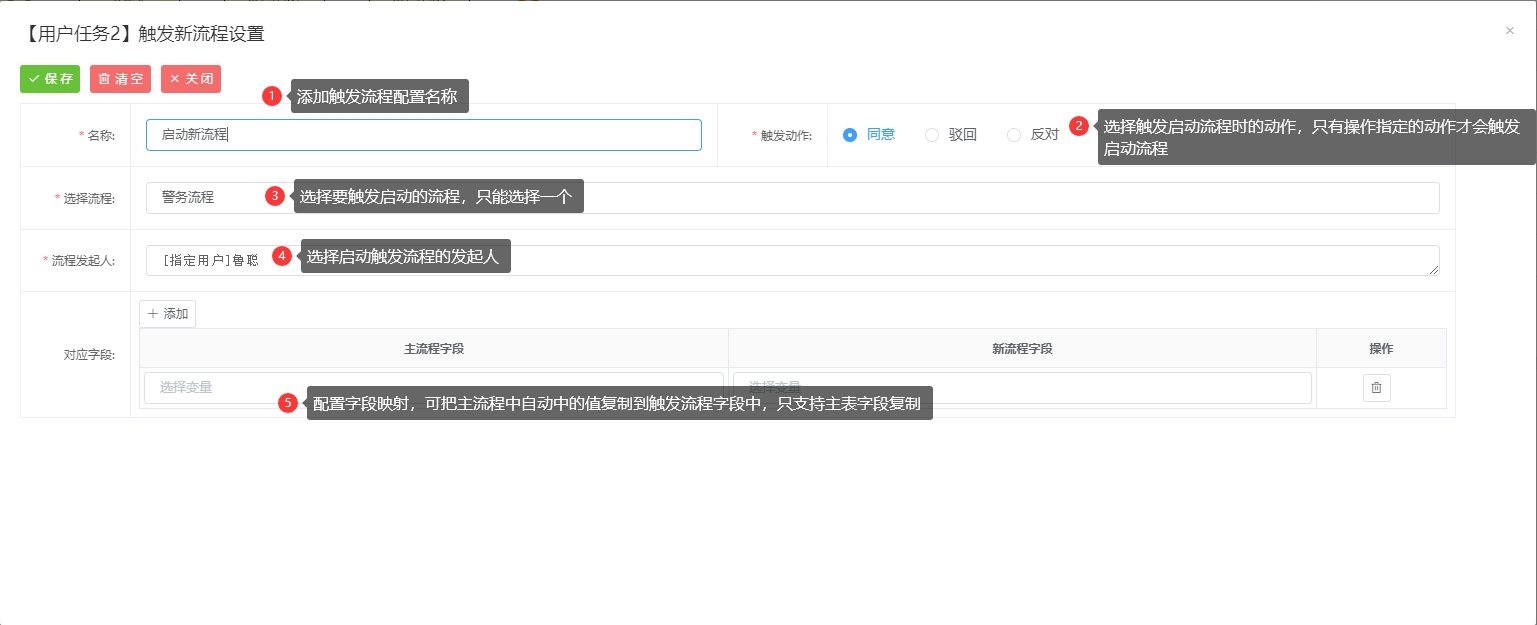Click red badge number 4 by 流程发起人 value
This screenshot has width=1537, height=625.
coord(282,256)
